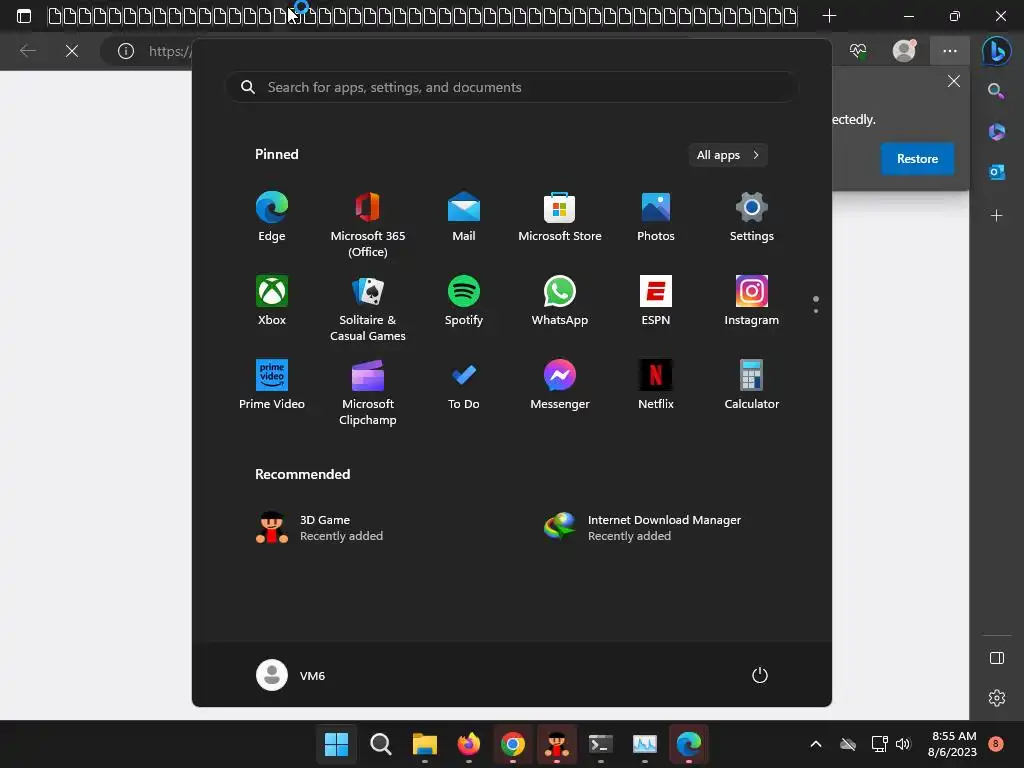Launch the Xbox app
The height and width of the screenshot is (768, 1024).
click(x=272, y=300)
